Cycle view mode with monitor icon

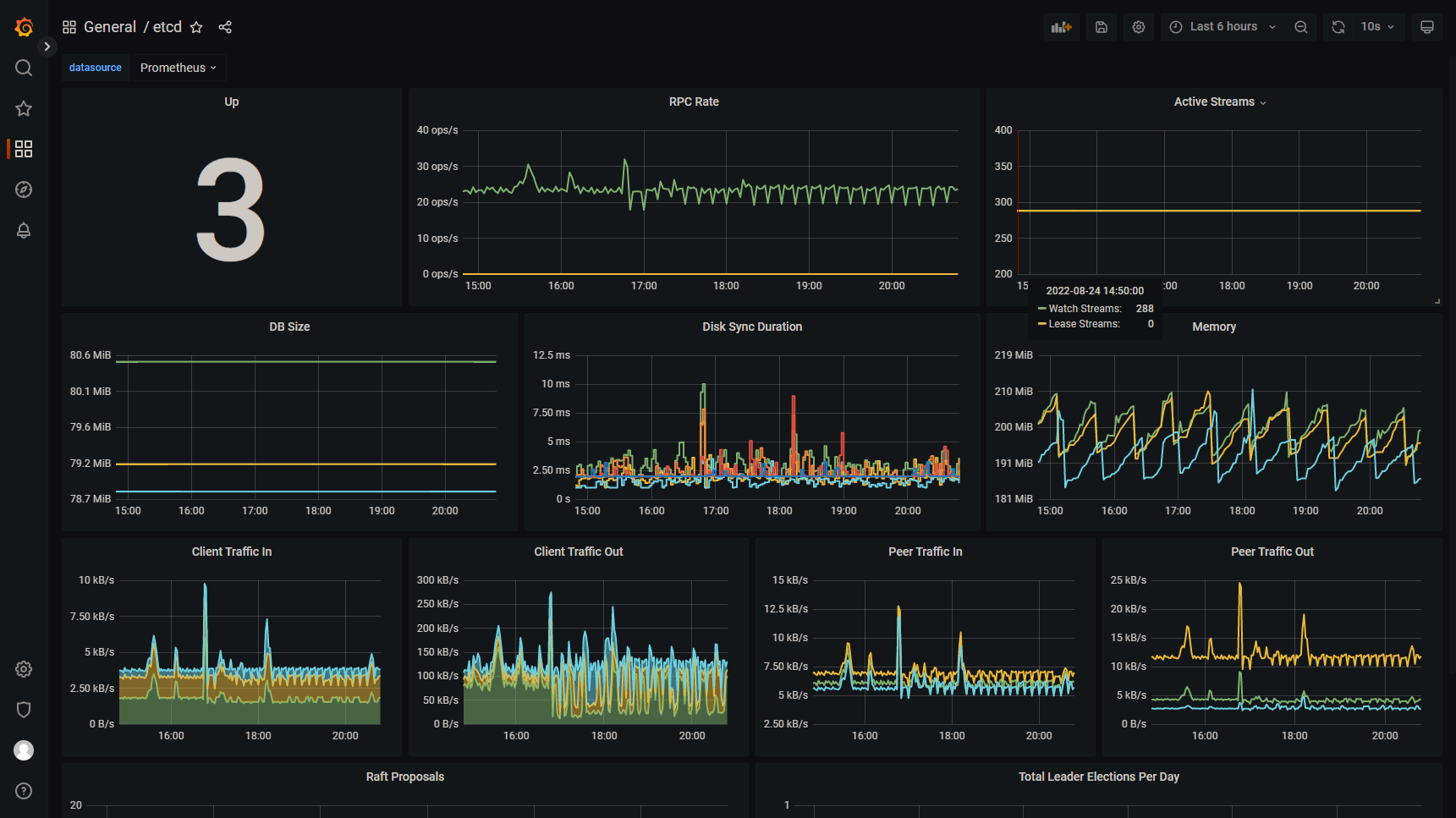[1427, 27]
